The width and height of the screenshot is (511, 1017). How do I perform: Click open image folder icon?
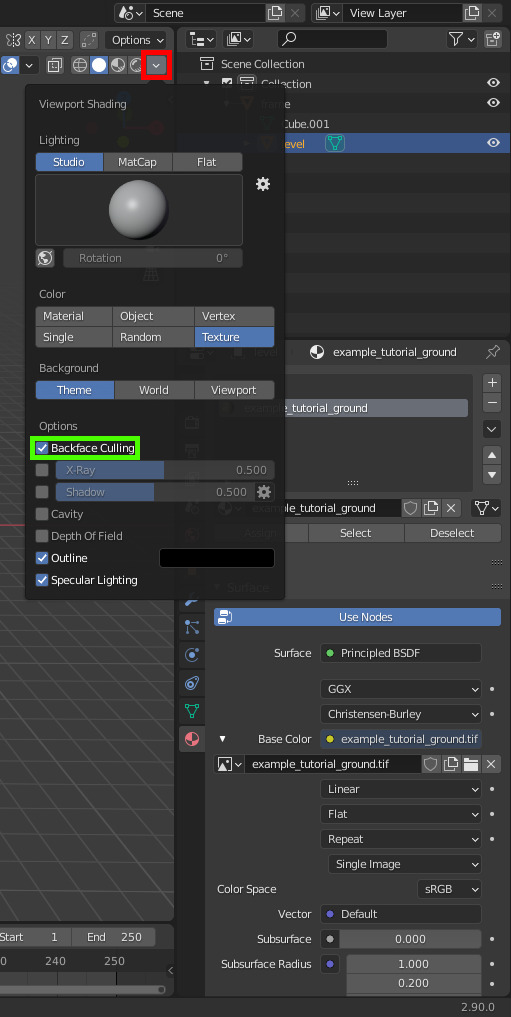point(471,764)
